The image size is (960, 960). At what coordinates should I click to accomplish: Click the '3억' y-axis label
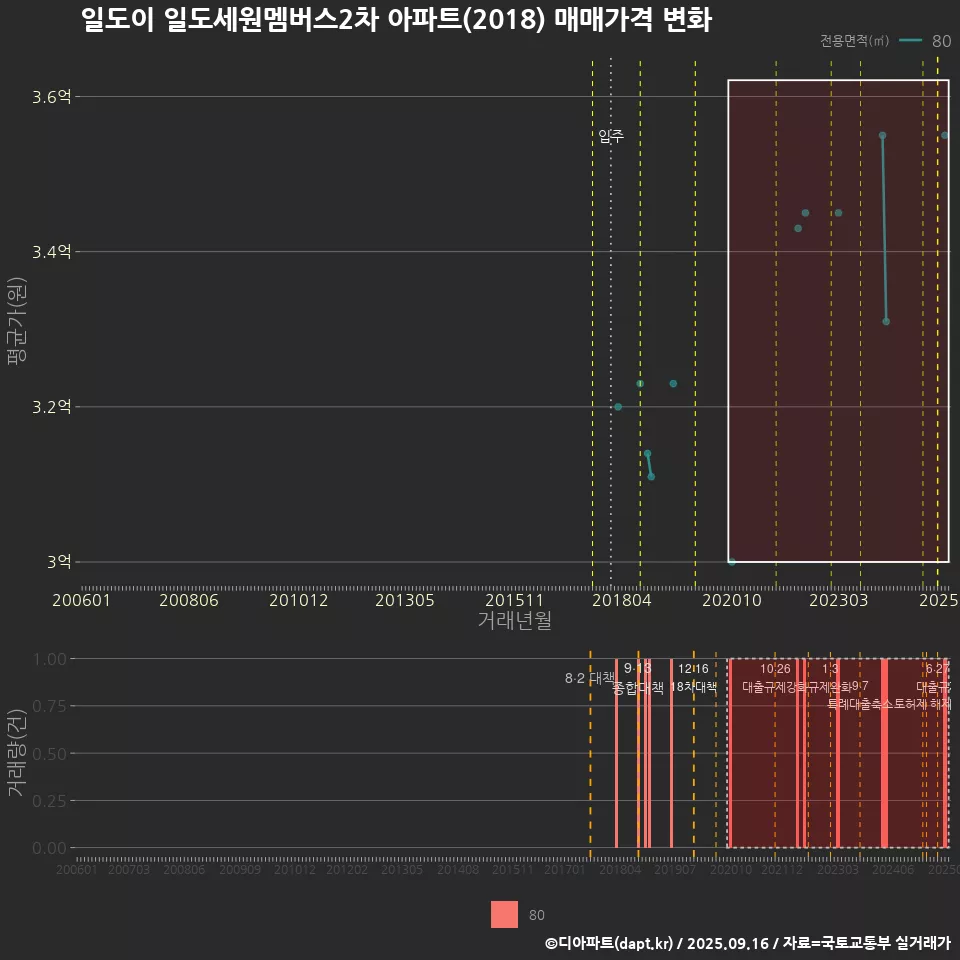click(59, 561)
